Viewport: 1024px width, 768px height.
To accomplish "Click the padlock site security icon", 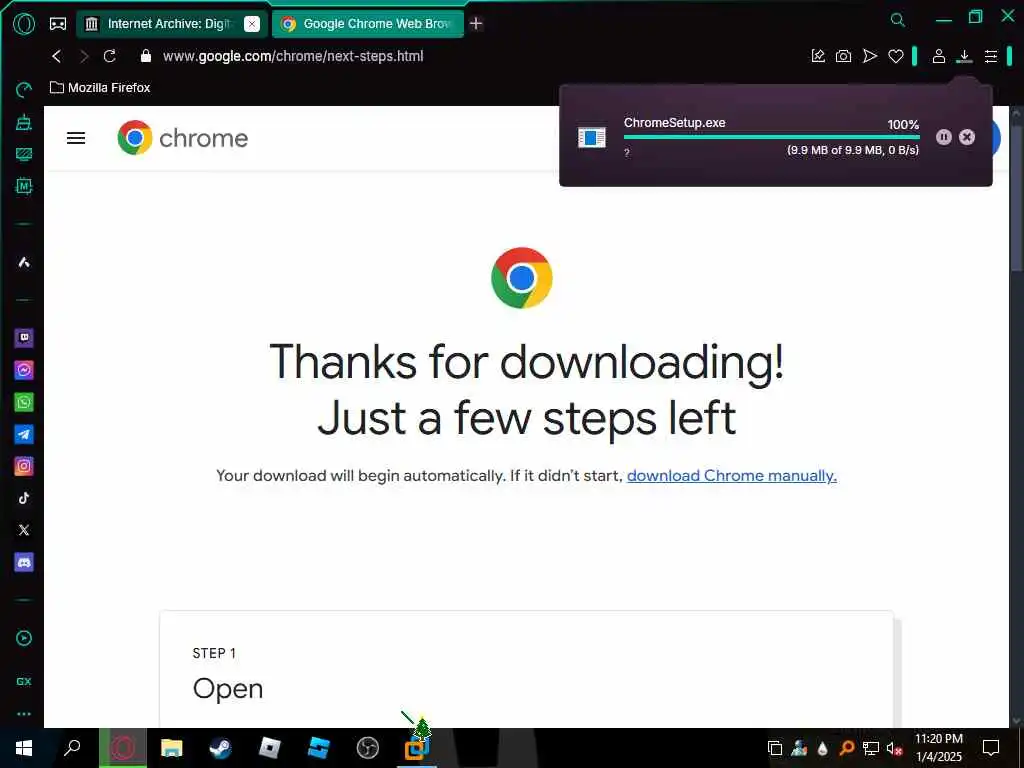I will tap(146, 56).
